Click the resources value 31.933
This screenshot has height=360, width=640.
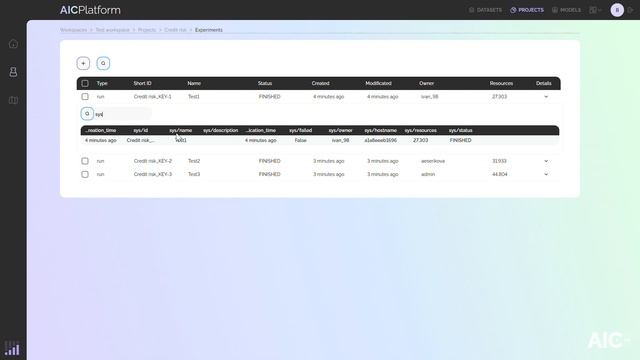[x=499, y=161]
